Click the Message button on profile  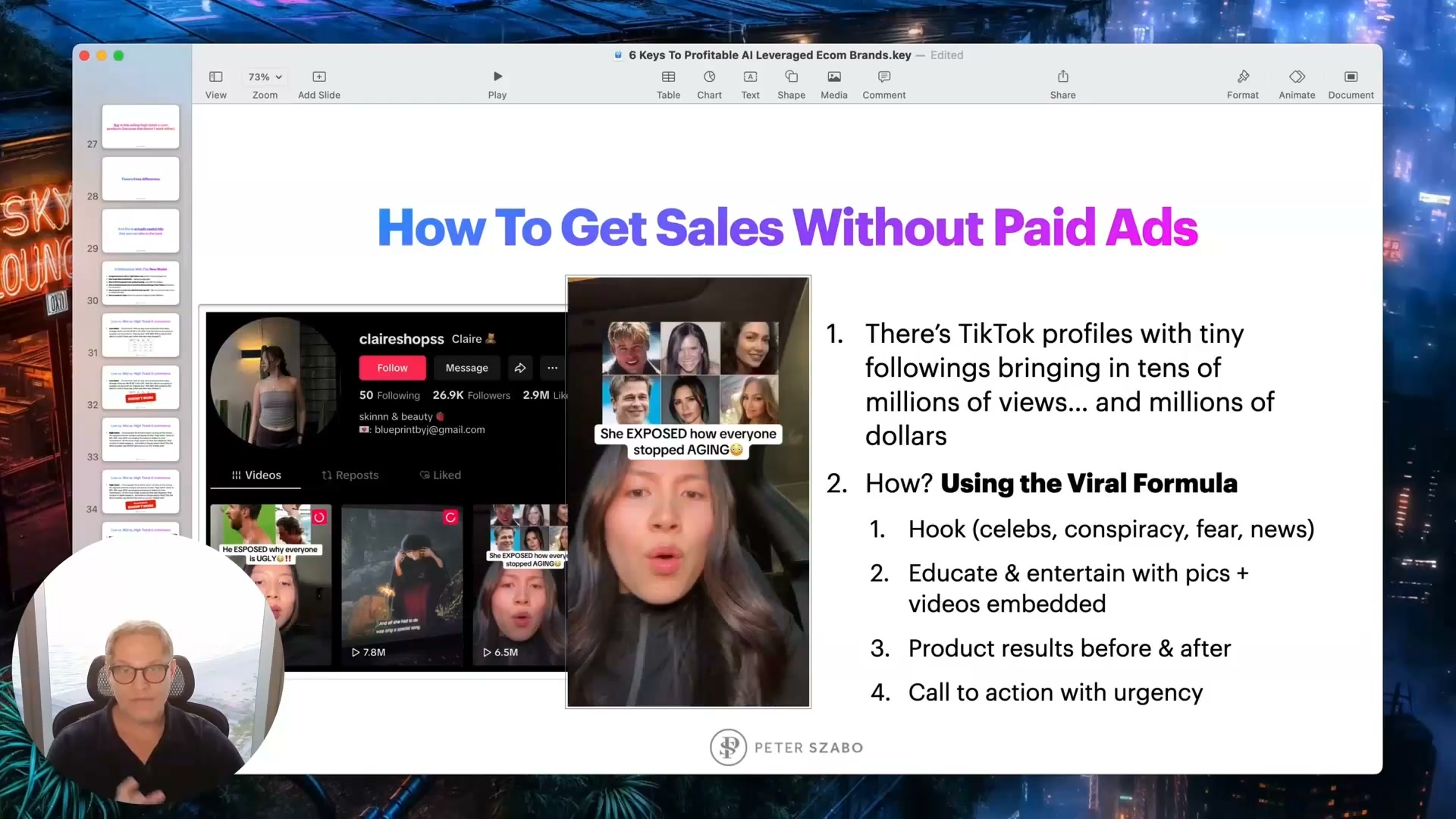466,368
